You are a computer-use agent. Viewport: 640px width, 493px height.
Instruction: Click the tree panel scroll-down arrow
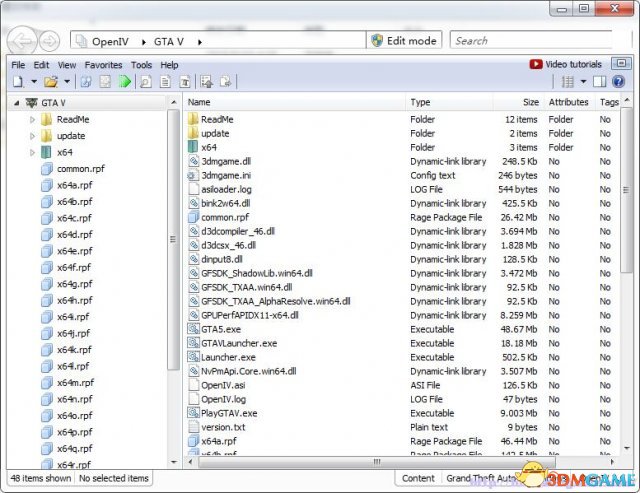[174, 462]
